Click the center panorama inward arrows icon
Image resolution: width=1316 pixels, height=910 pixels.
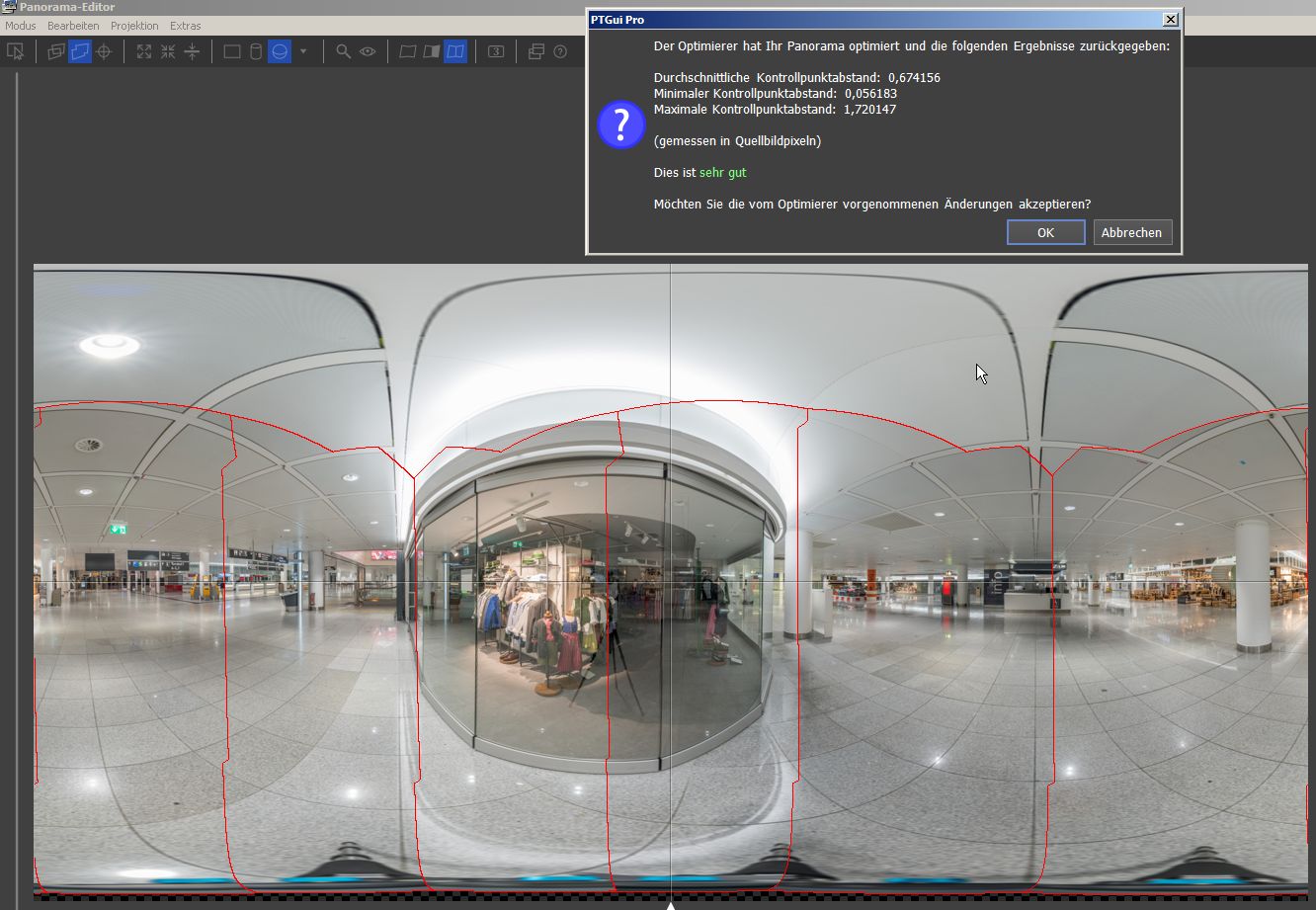pyautogui.click(x=168, y=51)
